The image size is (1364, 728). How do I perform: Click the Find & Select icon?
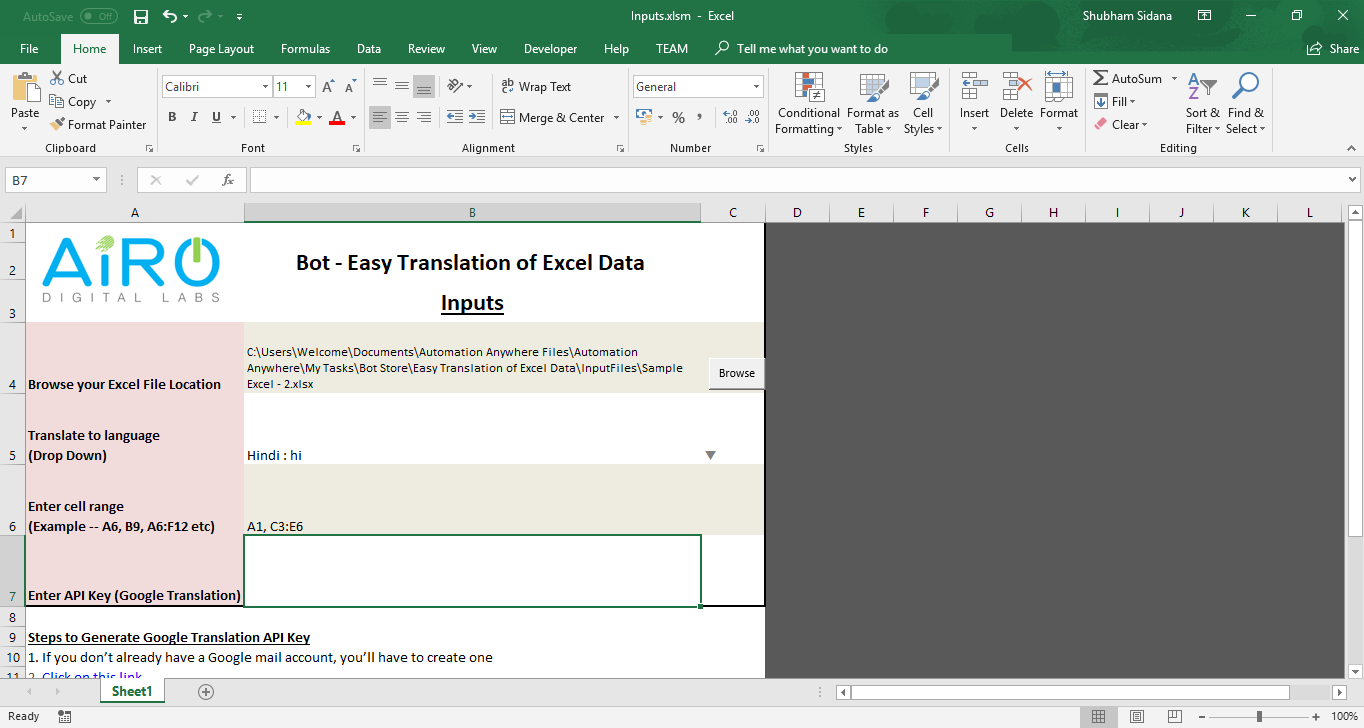tap(1245, 104)
